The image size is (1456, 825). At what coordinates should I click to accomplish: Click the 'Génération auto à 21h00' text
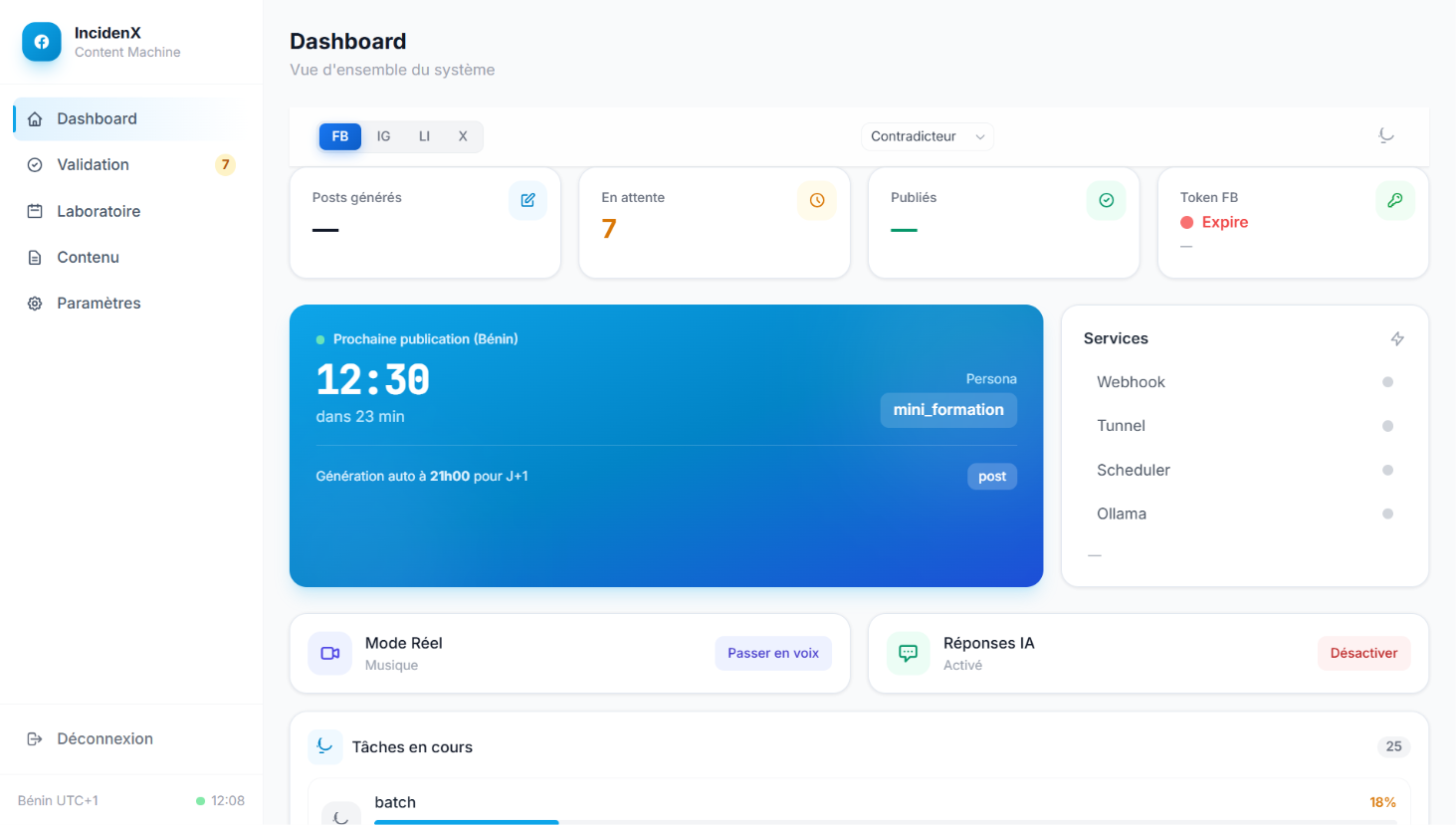point(422,477)
